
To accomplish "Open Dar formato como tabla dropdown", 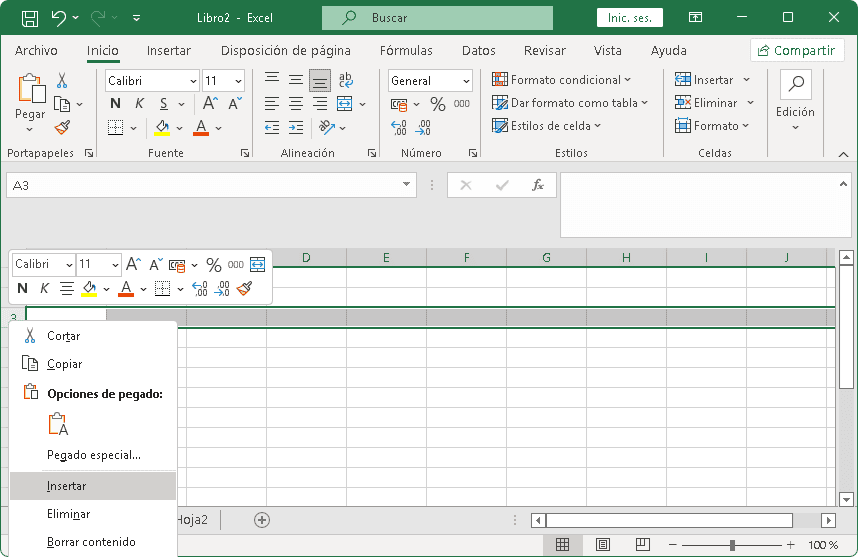I will coord(570,103).
